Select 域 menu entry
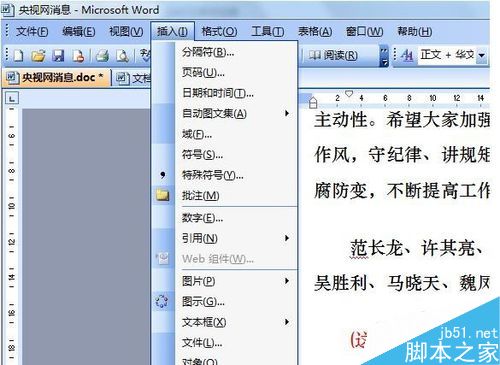The height and width of the screenshot is (365, 500). [x=235, y=134]
